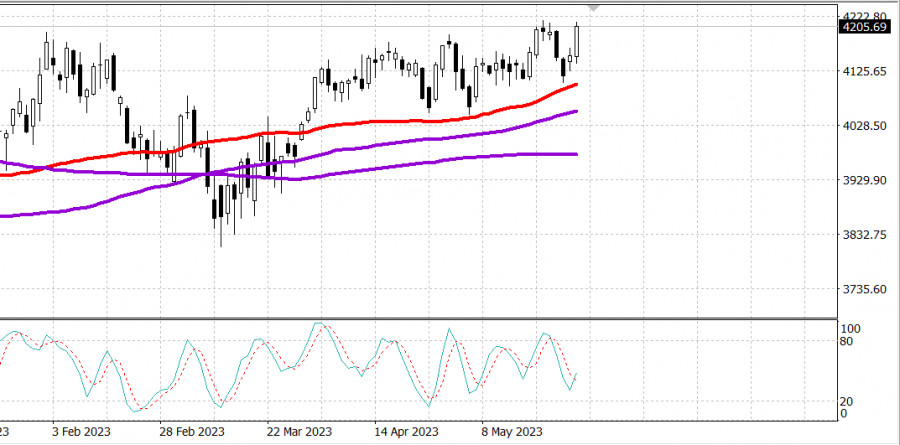This screenshot has width=900, height=445.
Task: Click the date label 3 Feb 2023
Action: [x=81, y=431]
